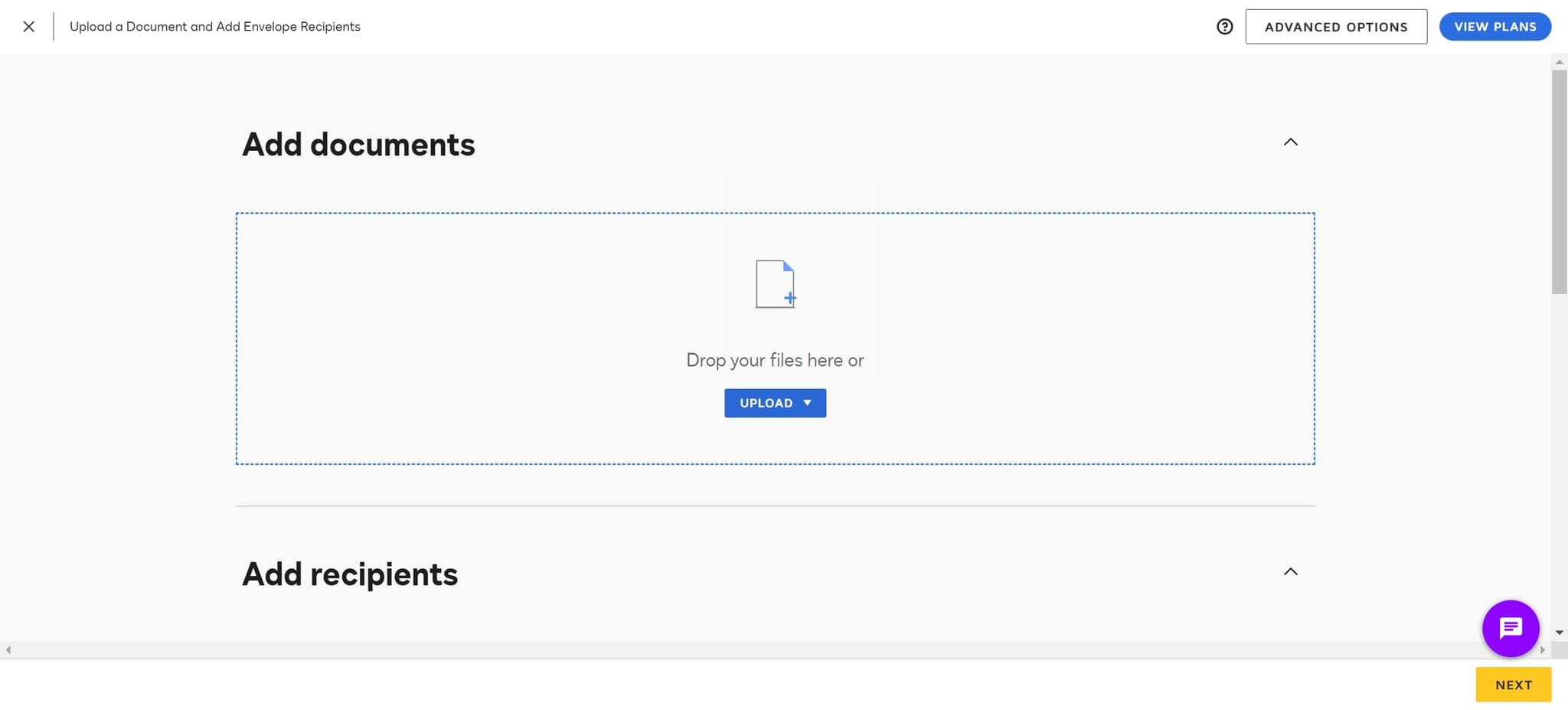1568x710 pixels.
Task: Click Next to proceed
Action: [1512, 684]
